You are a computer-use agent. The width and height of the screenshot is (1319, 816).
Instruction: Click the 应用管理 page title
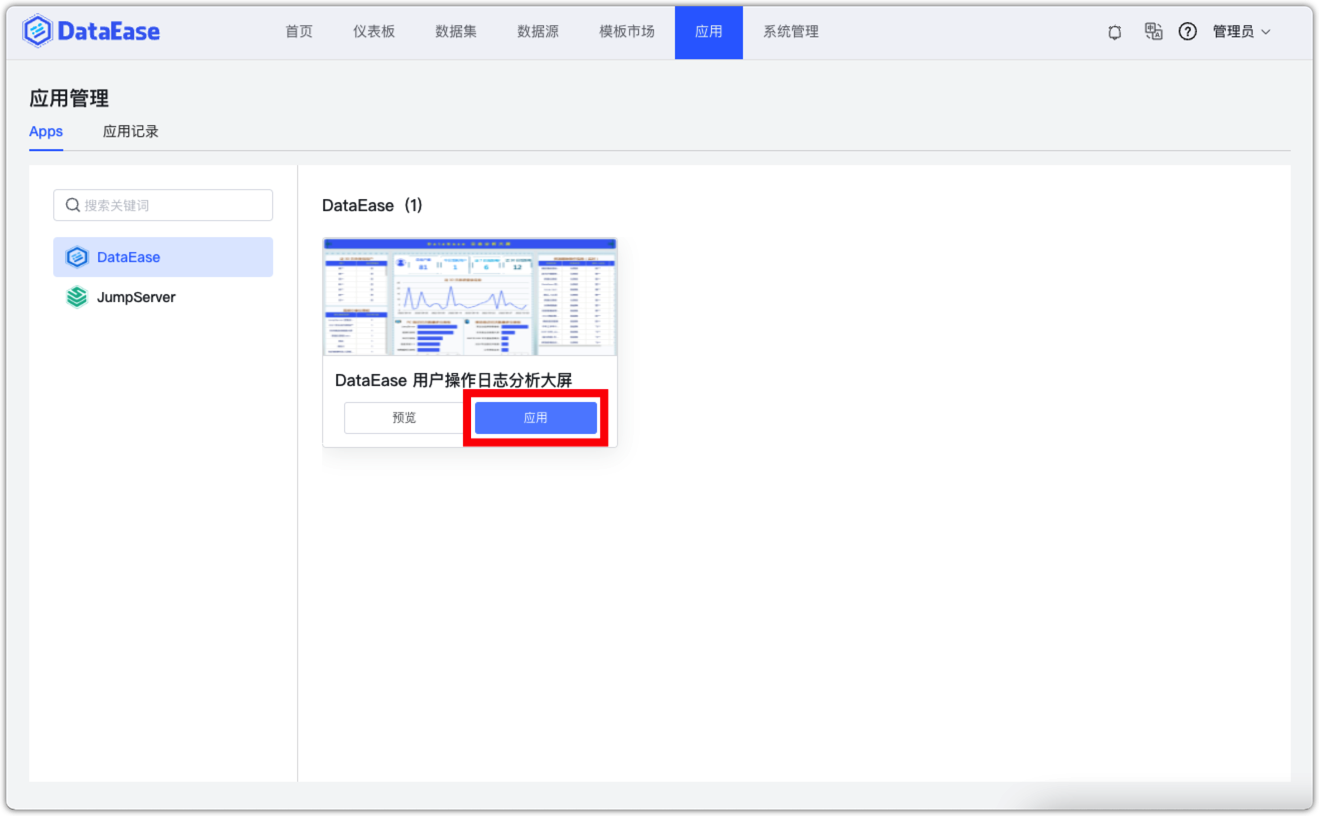tap(69, 98)
